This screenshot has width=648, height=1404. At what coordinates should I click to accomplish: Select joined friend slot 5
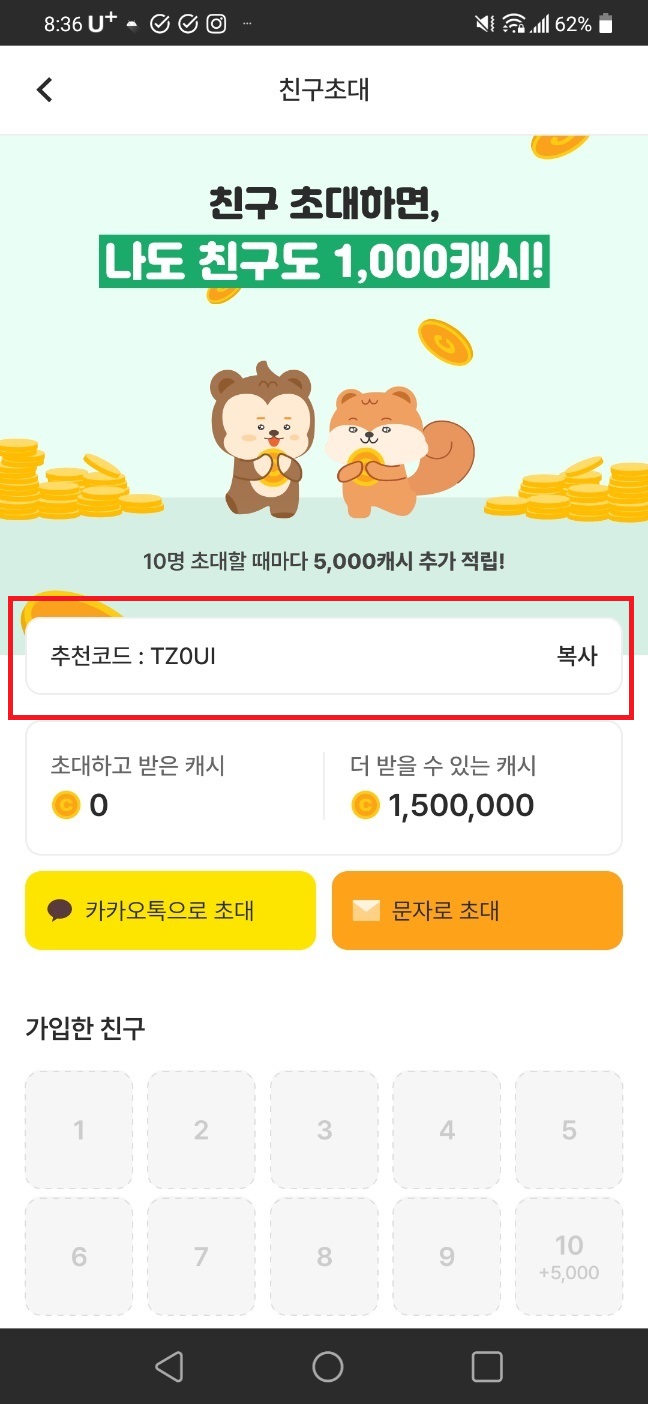(x=569, y=1130)
